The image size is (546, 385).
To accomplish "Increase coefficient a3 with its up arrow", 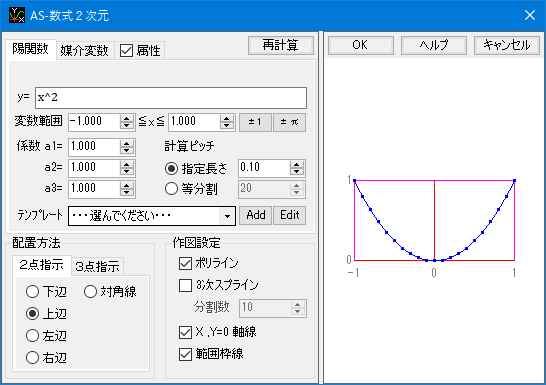I will 127,185.
